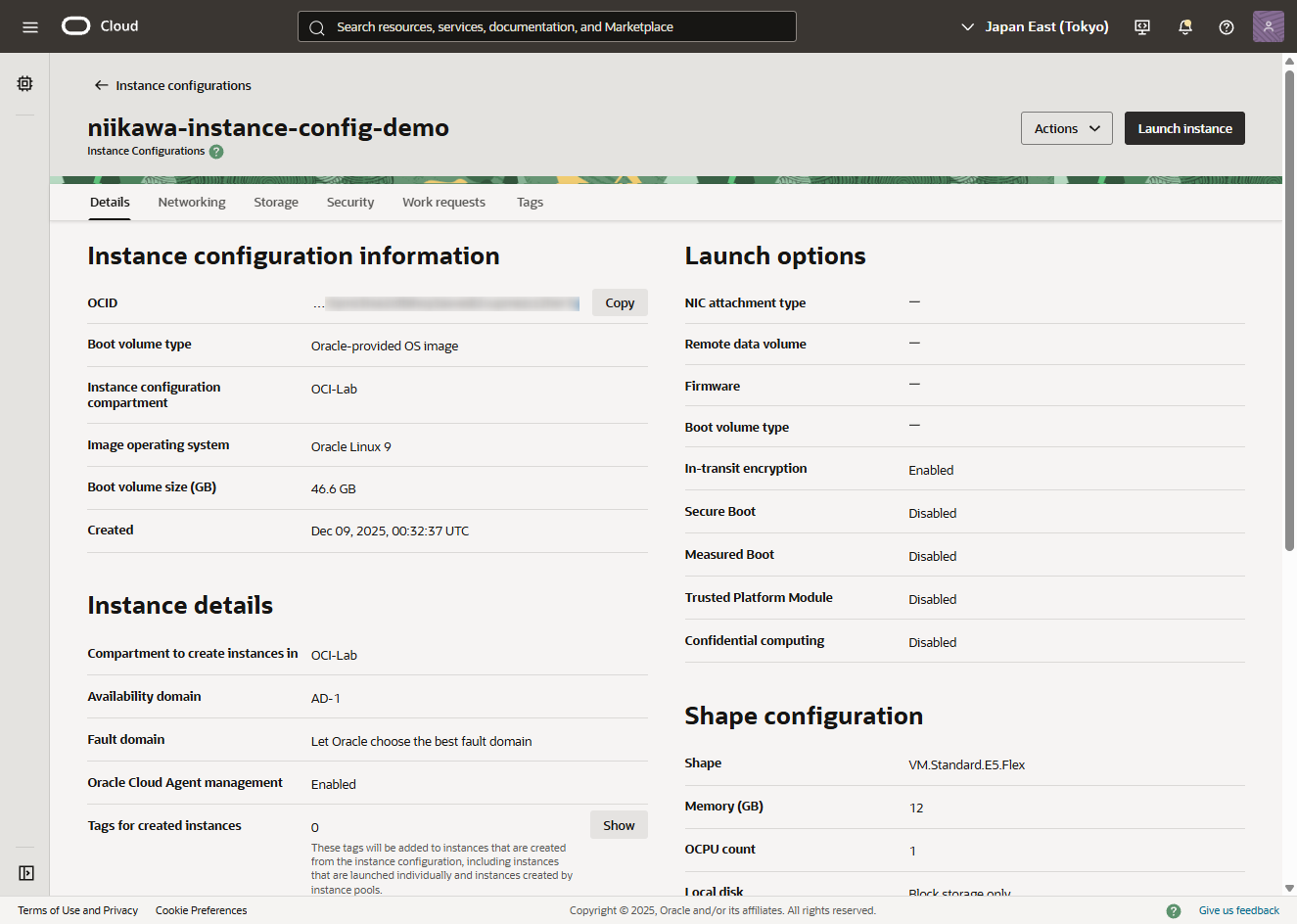Copy the OCID value

[620, 303]
